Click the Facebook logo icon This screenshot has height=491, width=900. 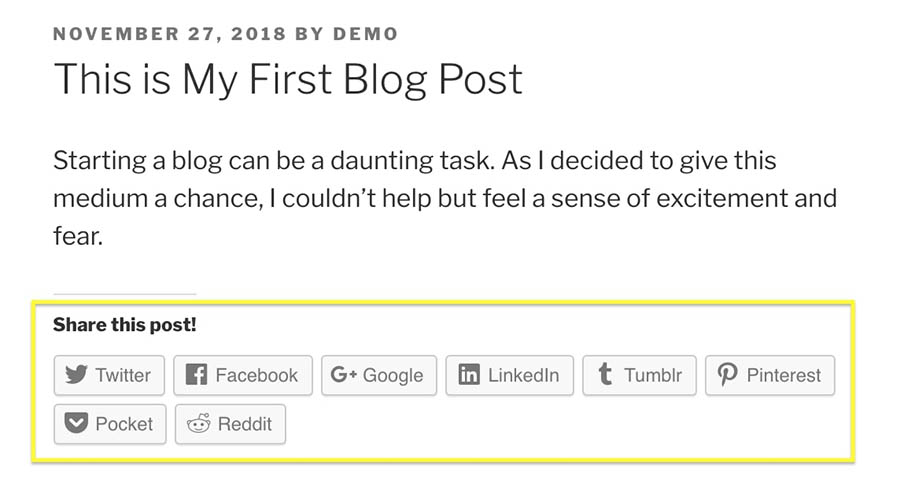click(196, 374)
